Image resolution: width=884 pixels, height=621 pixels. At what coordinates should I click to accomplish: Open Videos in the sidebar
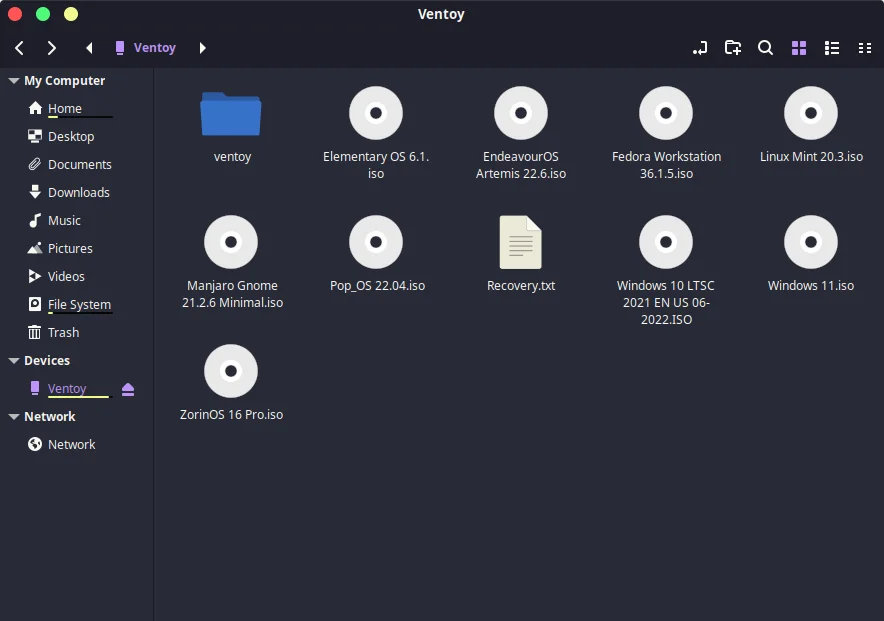(x=66, y=277)
